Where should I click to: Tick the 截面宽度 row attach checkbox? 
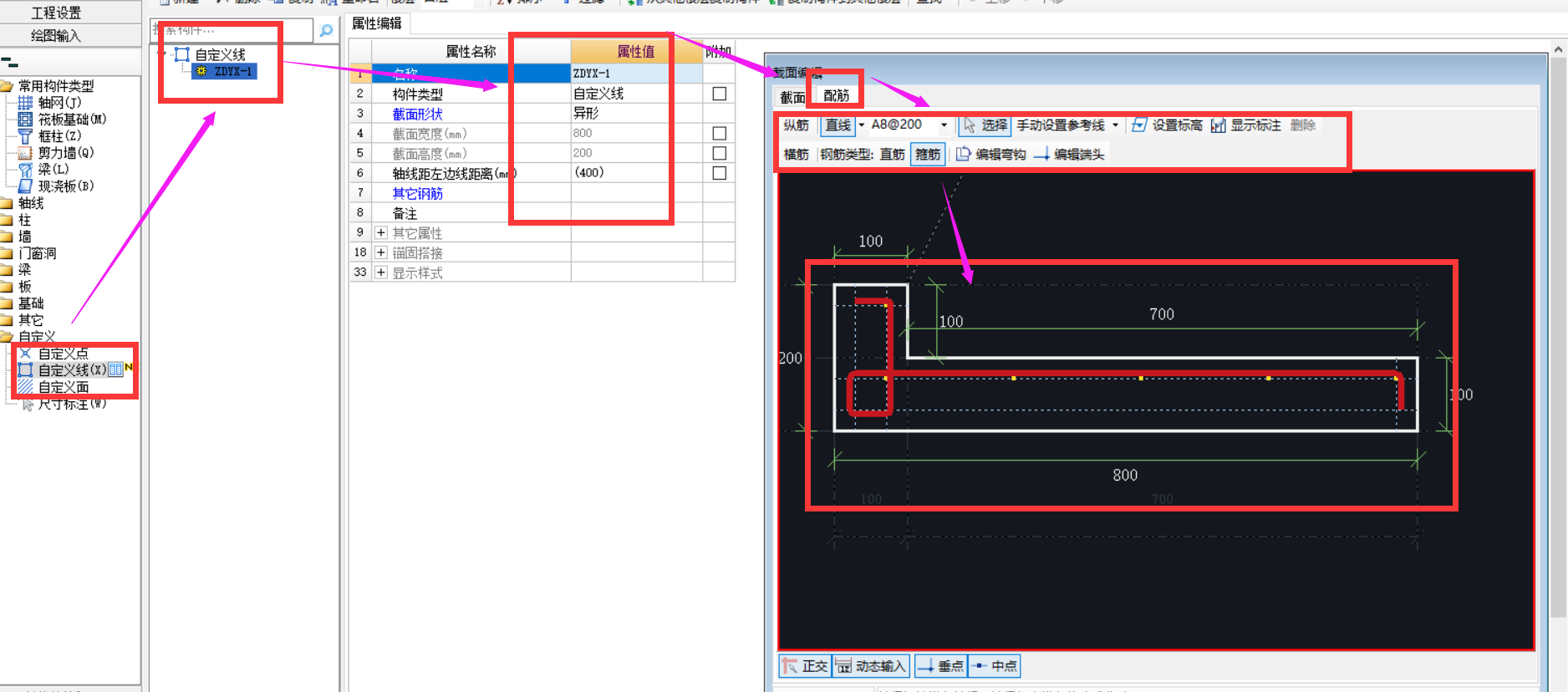(x=719, y=133)
